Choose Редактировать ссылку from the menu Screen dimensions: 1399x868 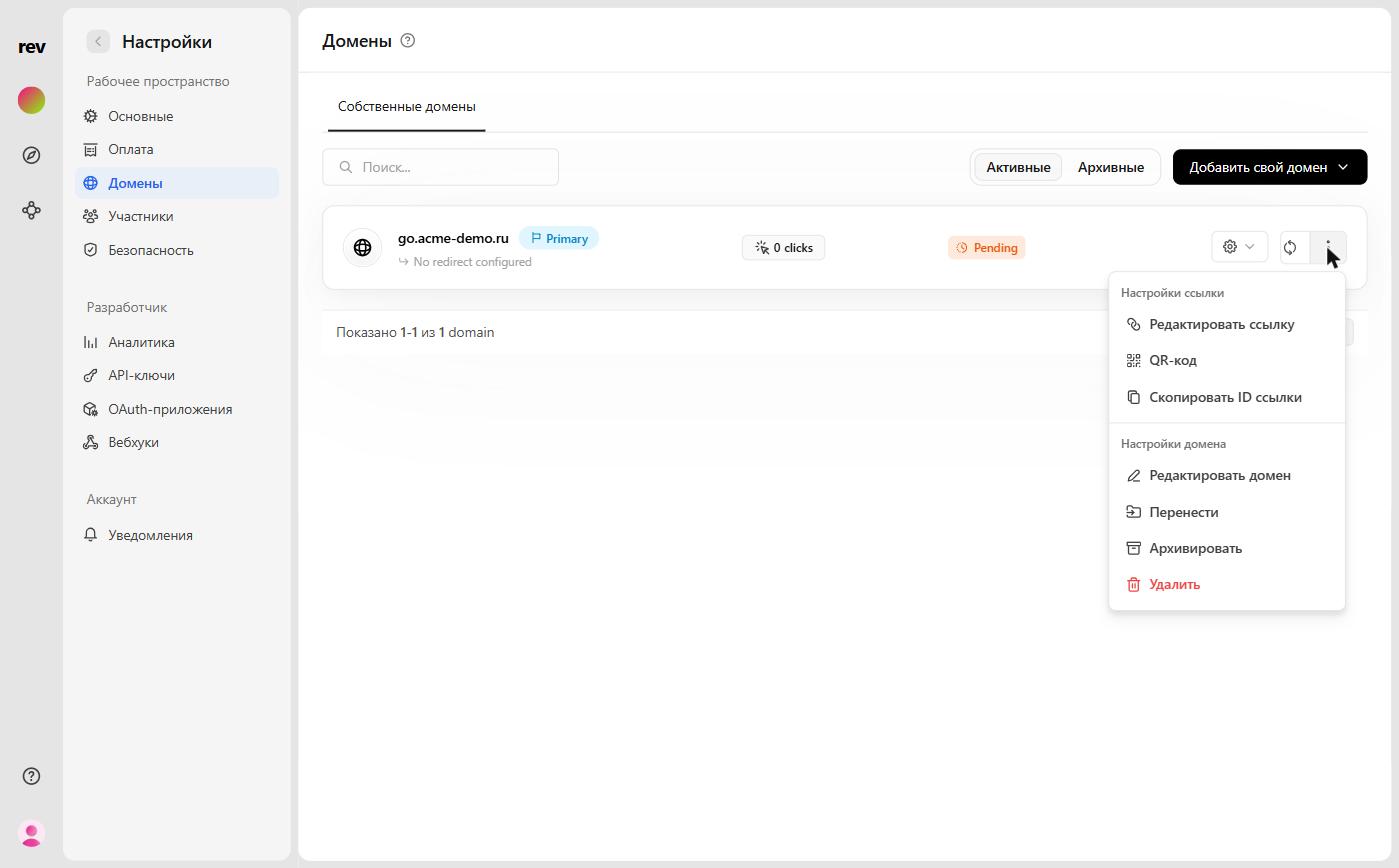click(x=1227, y=324)
